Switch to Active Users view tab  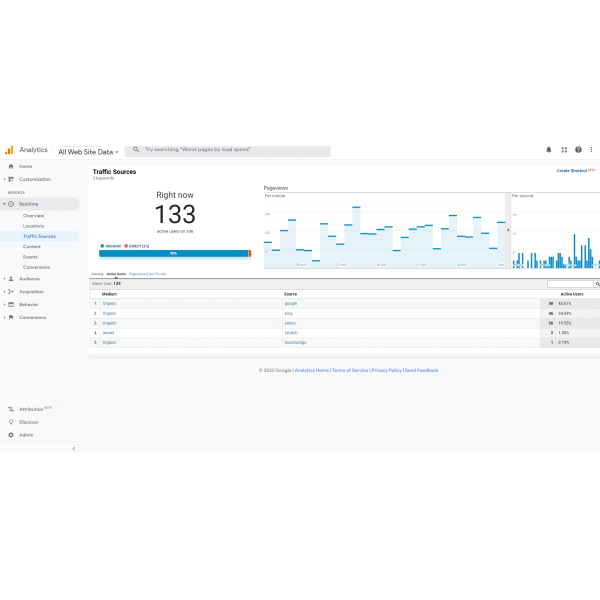[x=116, y=274]
